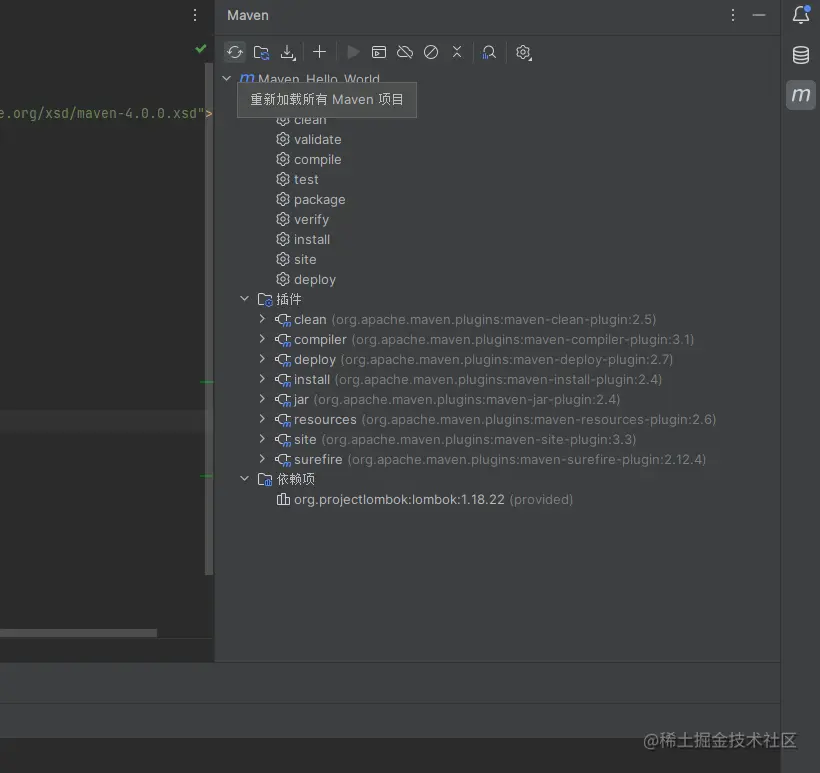The height and width of the screenshot is (773, 820).
Task: Expand the jar plugin node
Action: 262,399
